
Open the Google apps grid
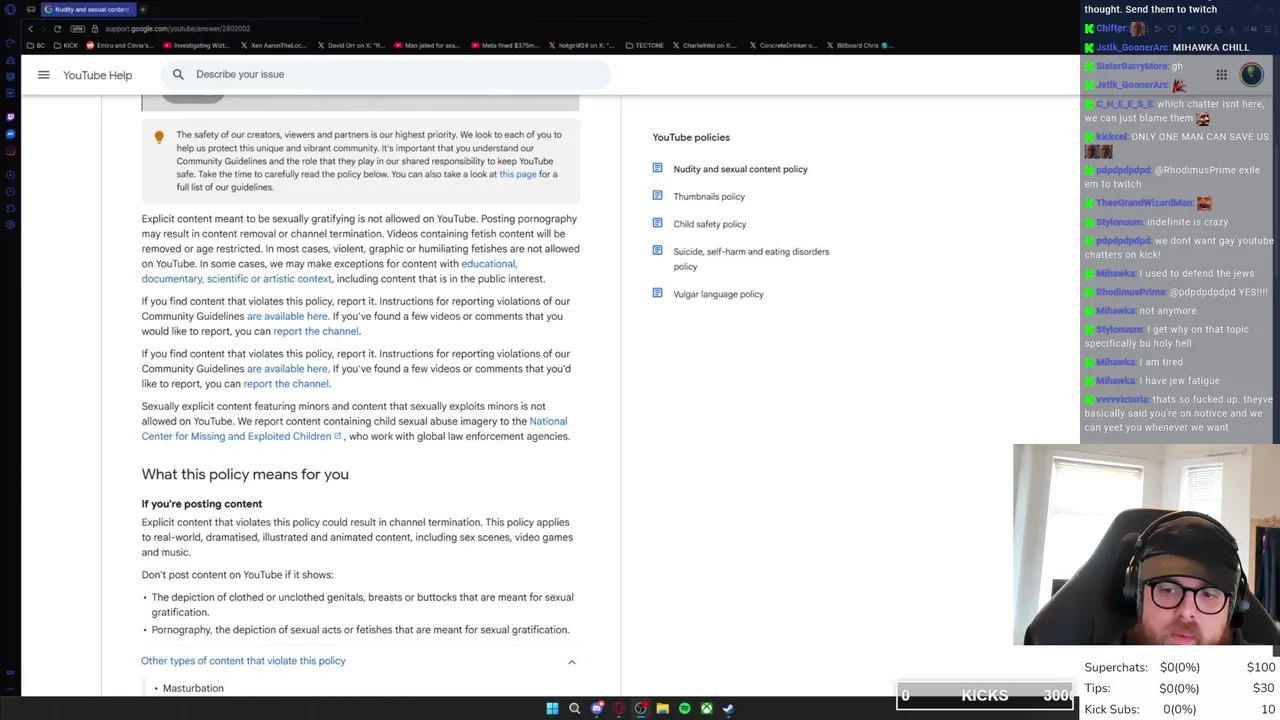tap(1221, 75)
